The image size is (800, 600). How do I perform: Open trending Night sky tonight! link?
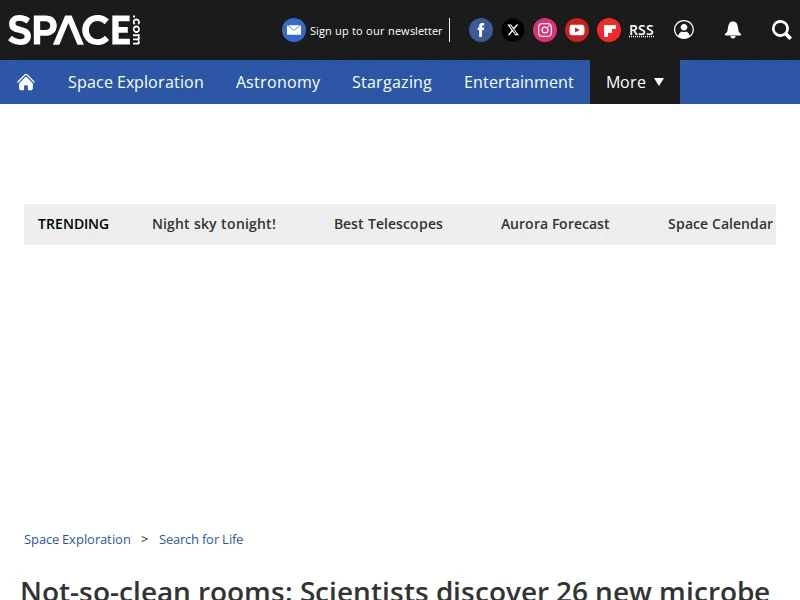(x=214, y=224)
